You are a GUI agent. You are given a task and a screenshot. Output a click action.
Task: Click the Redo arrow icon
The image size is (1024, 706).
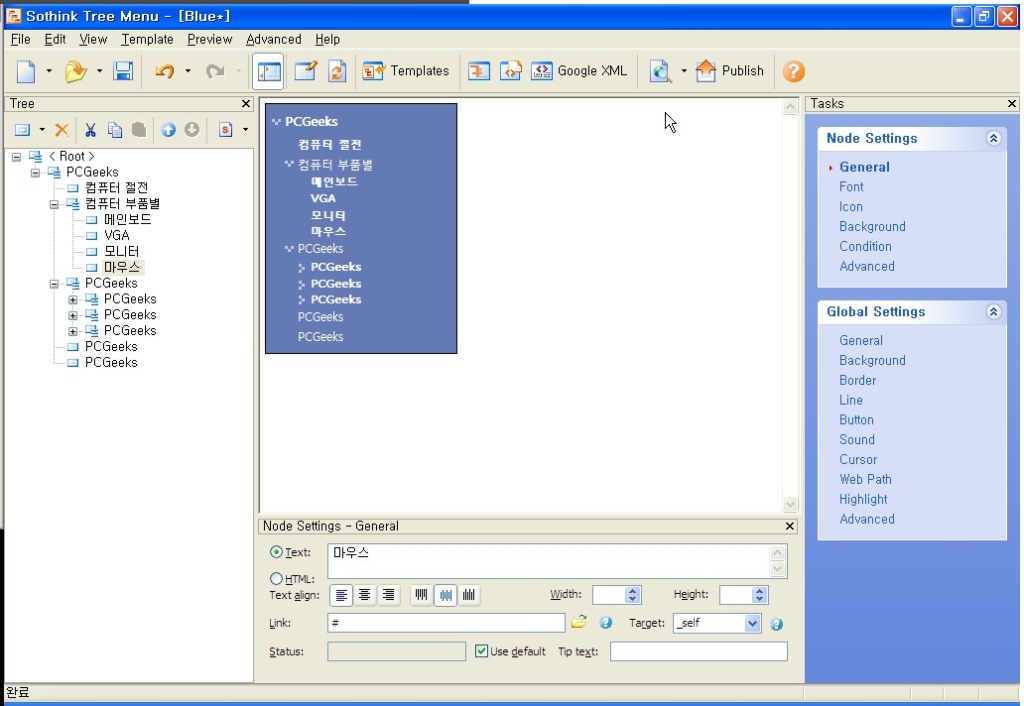[x=215, y=71]
